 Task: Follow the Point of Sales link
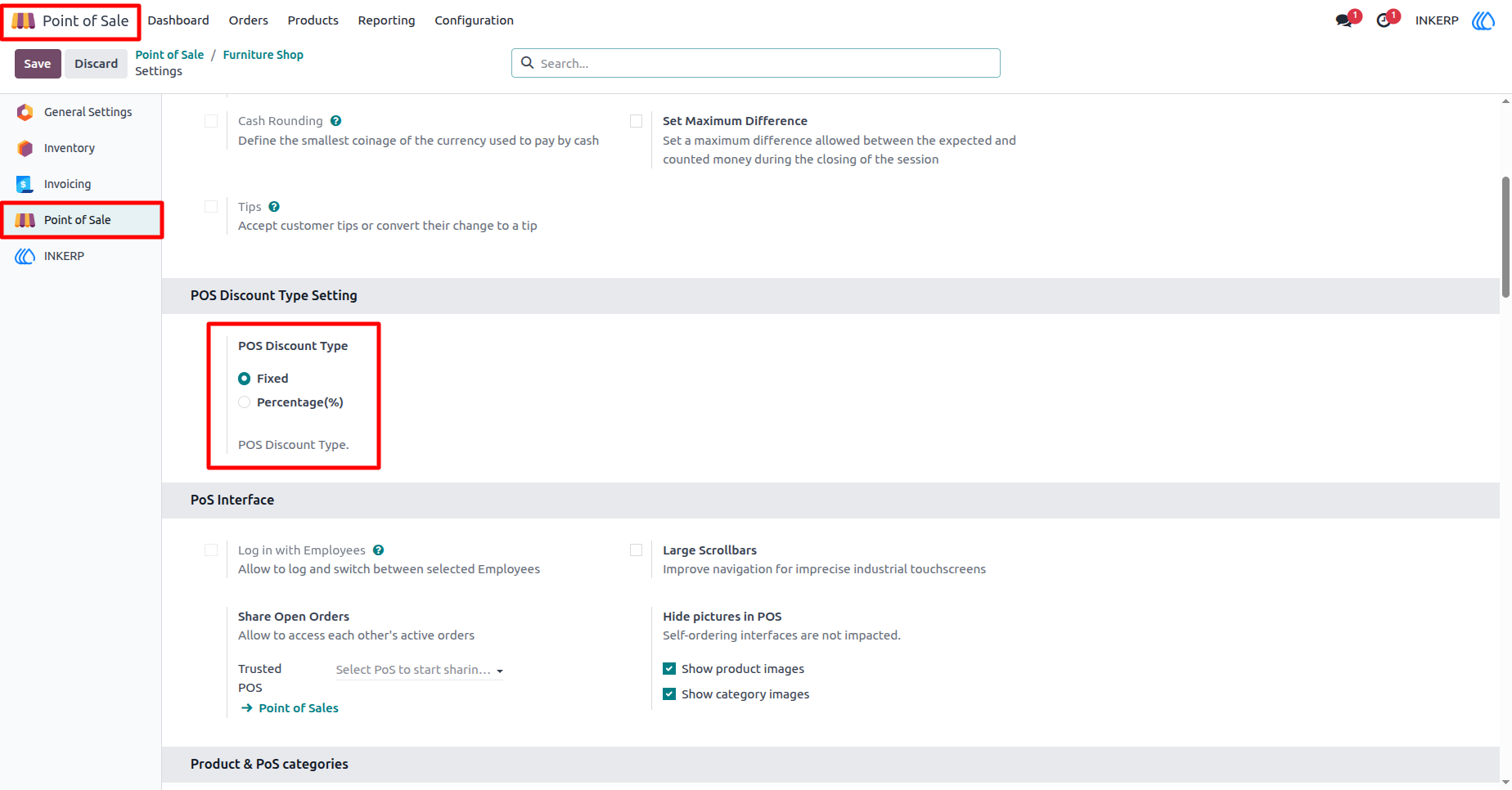pyautogui.click(x=299, y=708)
